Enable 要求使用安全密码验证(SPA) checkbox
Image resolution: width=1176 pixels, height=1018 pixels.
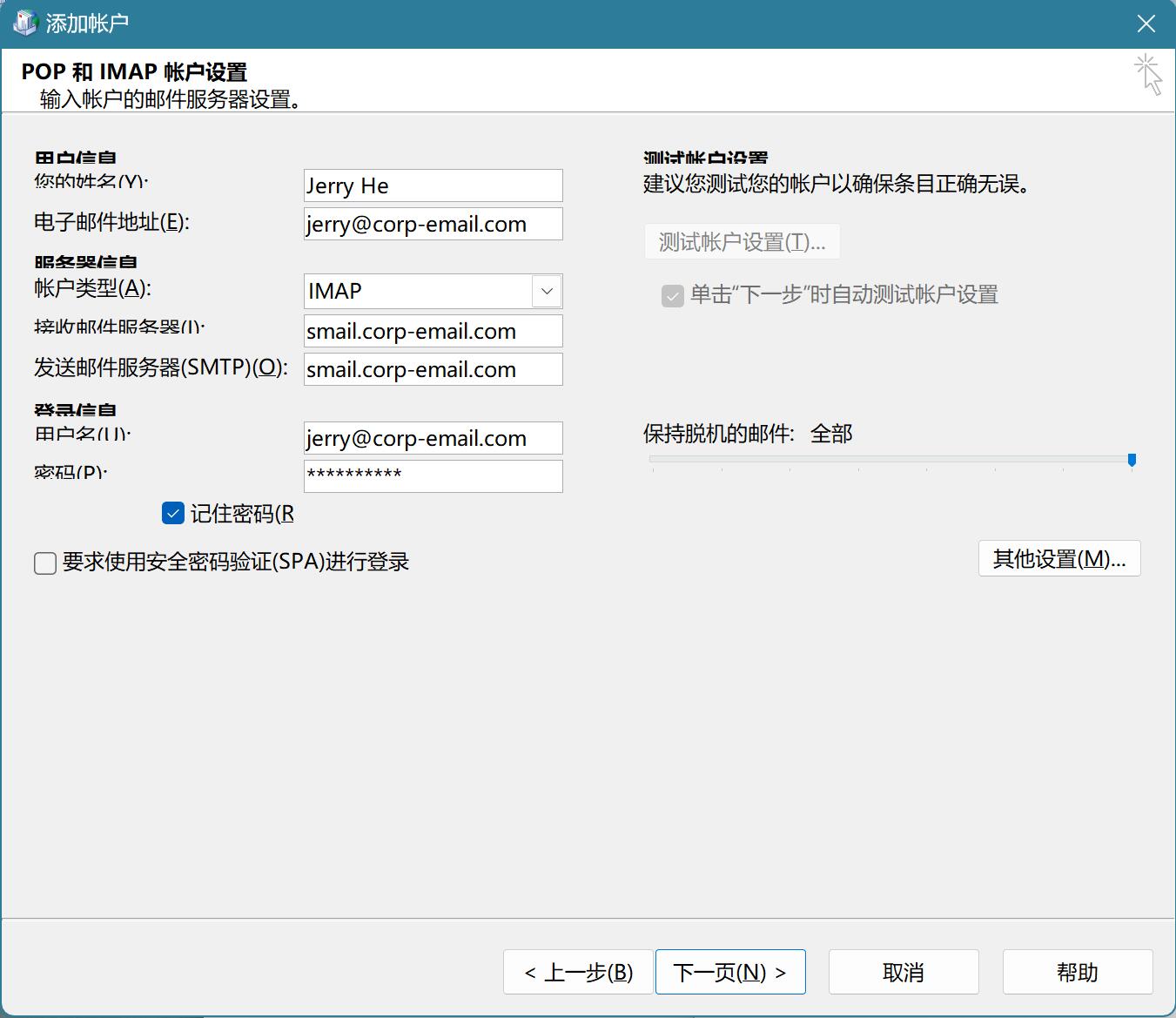[x=45, y=563]
